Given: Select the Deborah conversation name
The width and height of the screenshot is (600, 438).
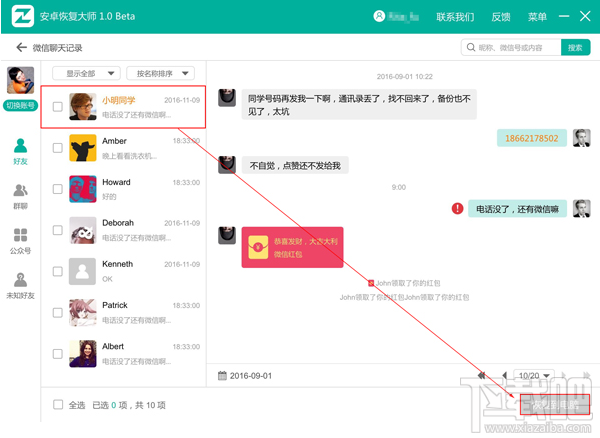Looking at the screenshot, I should tap(118, 223).
